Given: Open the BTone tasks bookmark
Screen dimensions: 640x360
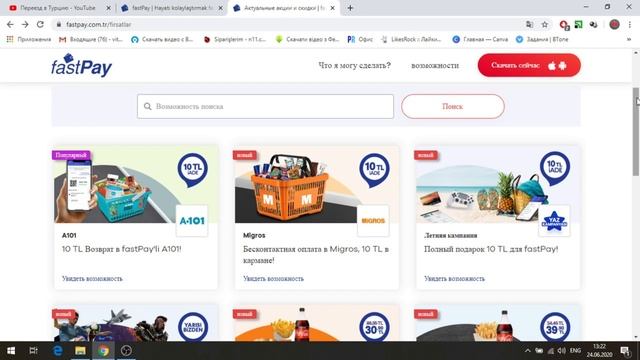Looking at the screenshot, I should (542, 39).
